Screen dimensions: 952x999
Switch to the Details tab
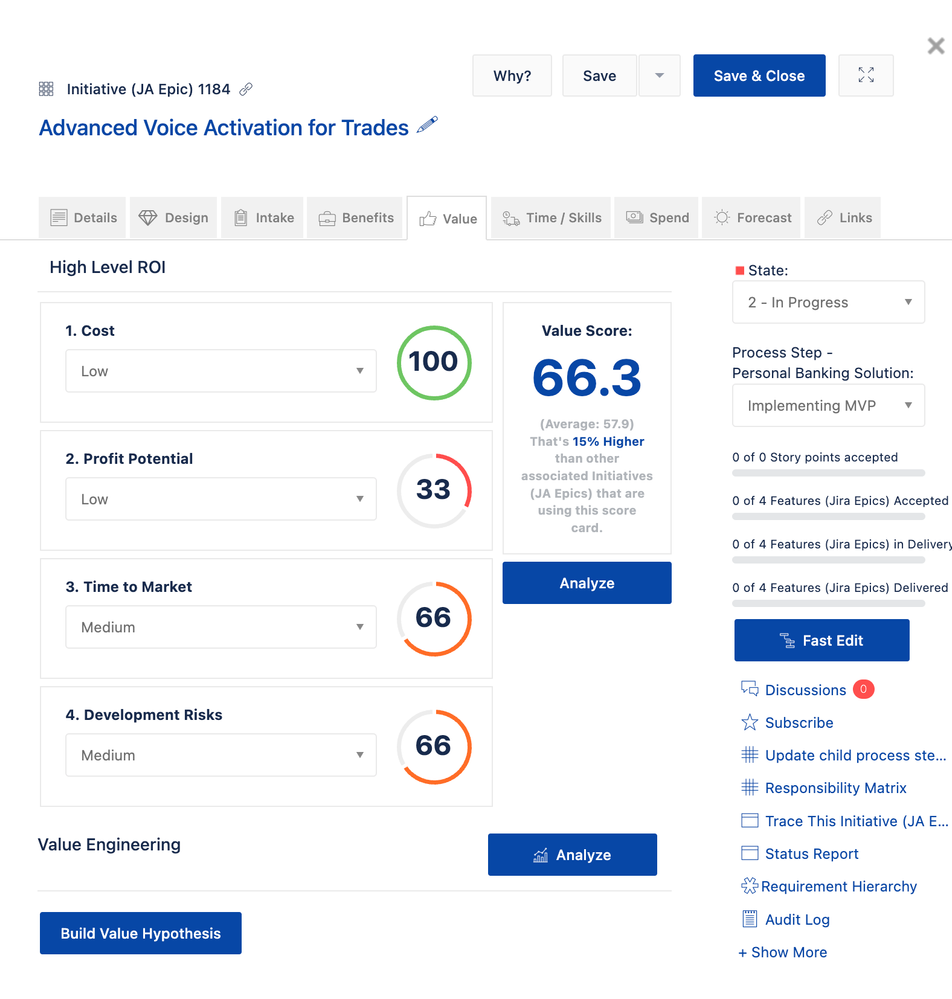(83, 218)
